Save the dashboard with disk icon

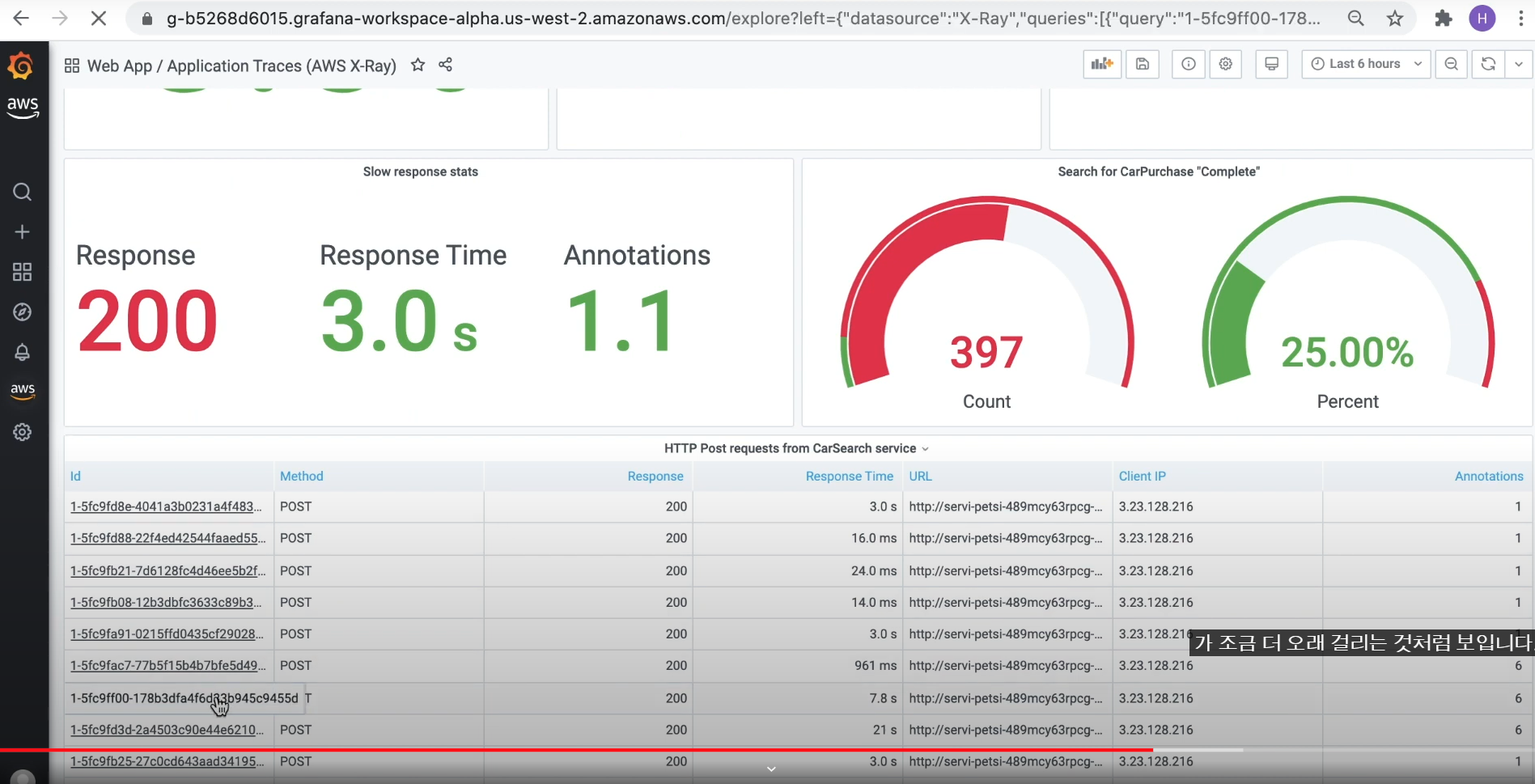pos(1143,64)
